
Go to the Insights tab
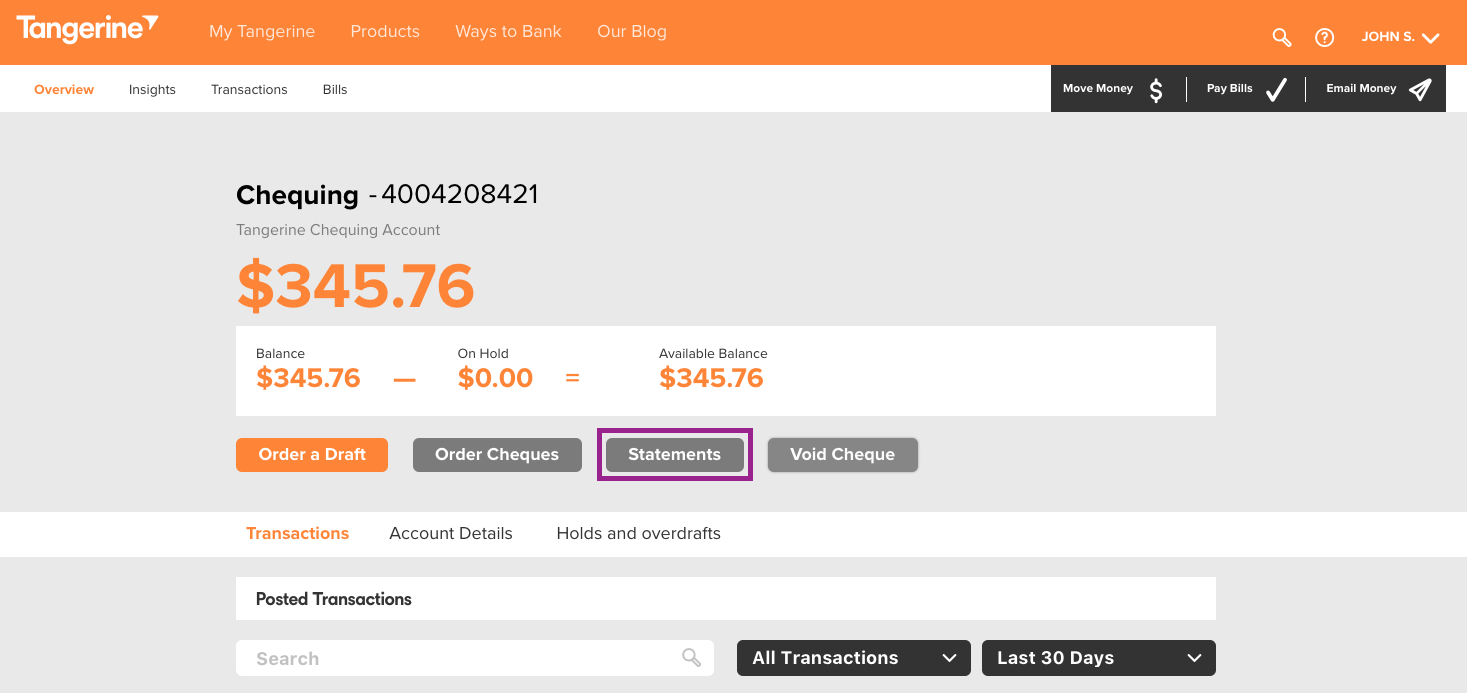point(152,89)
